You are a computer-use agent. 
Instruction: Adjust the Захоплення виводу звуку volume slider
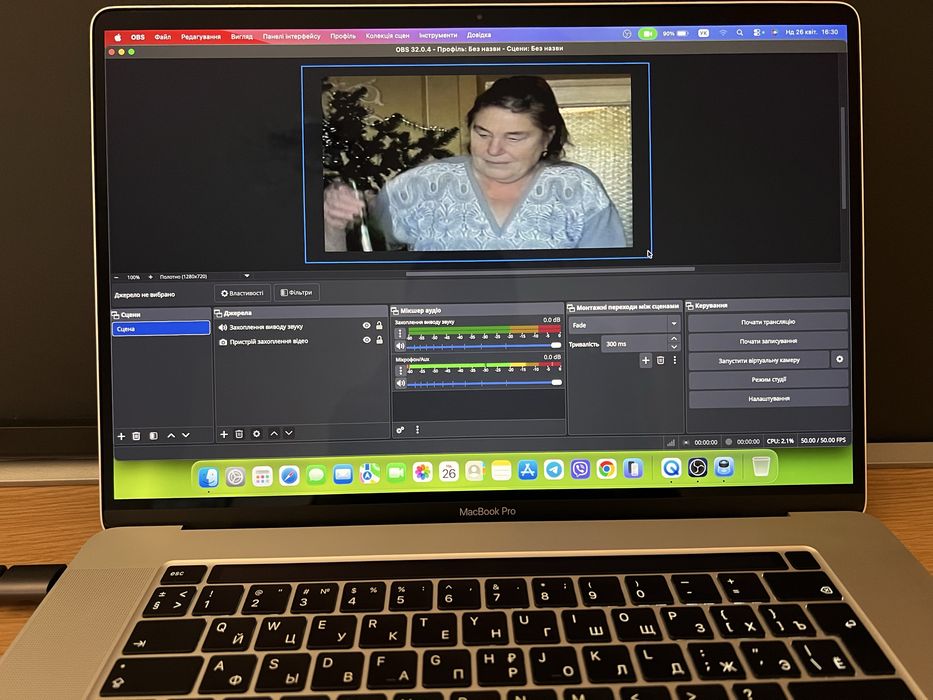(485, 345)
